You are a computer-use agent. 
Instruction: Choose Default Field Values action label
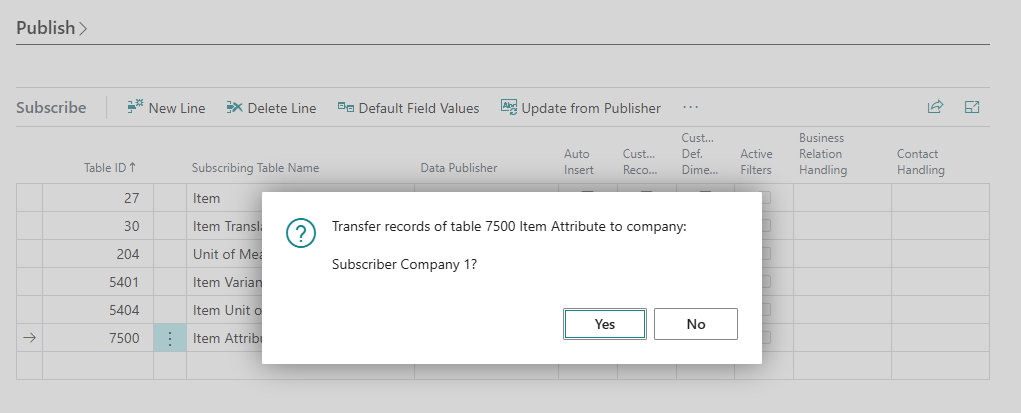[419, 108]
